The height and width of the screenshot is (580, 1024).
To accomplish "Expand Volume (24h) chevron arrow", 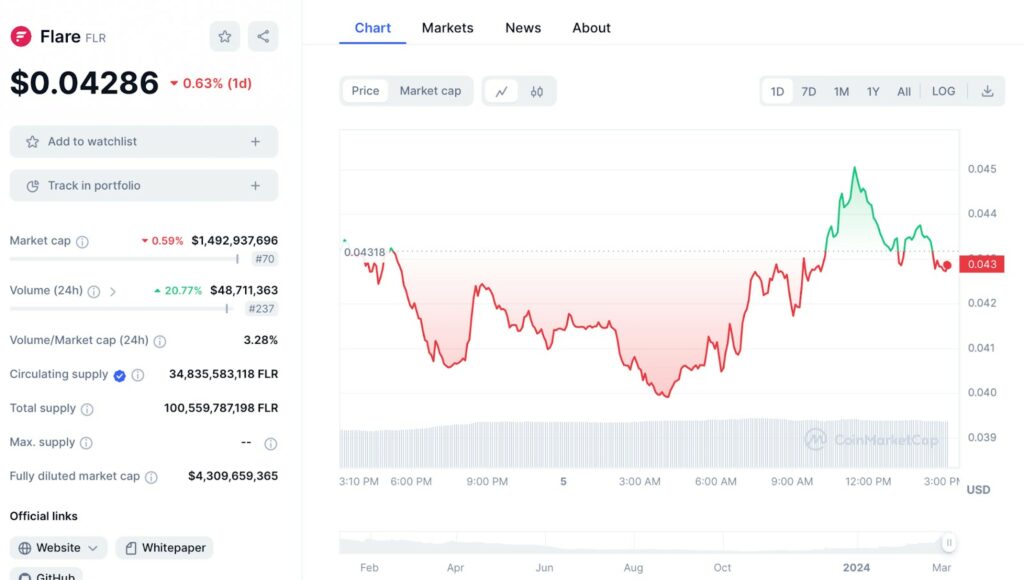I will [113, 291].
